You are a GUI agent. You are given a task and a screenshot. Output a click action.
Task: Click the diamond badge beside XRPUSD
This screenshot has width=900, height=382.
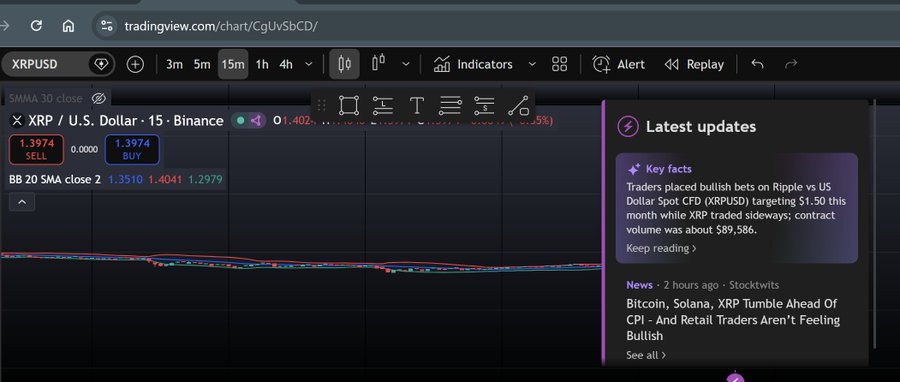point(101,64)
